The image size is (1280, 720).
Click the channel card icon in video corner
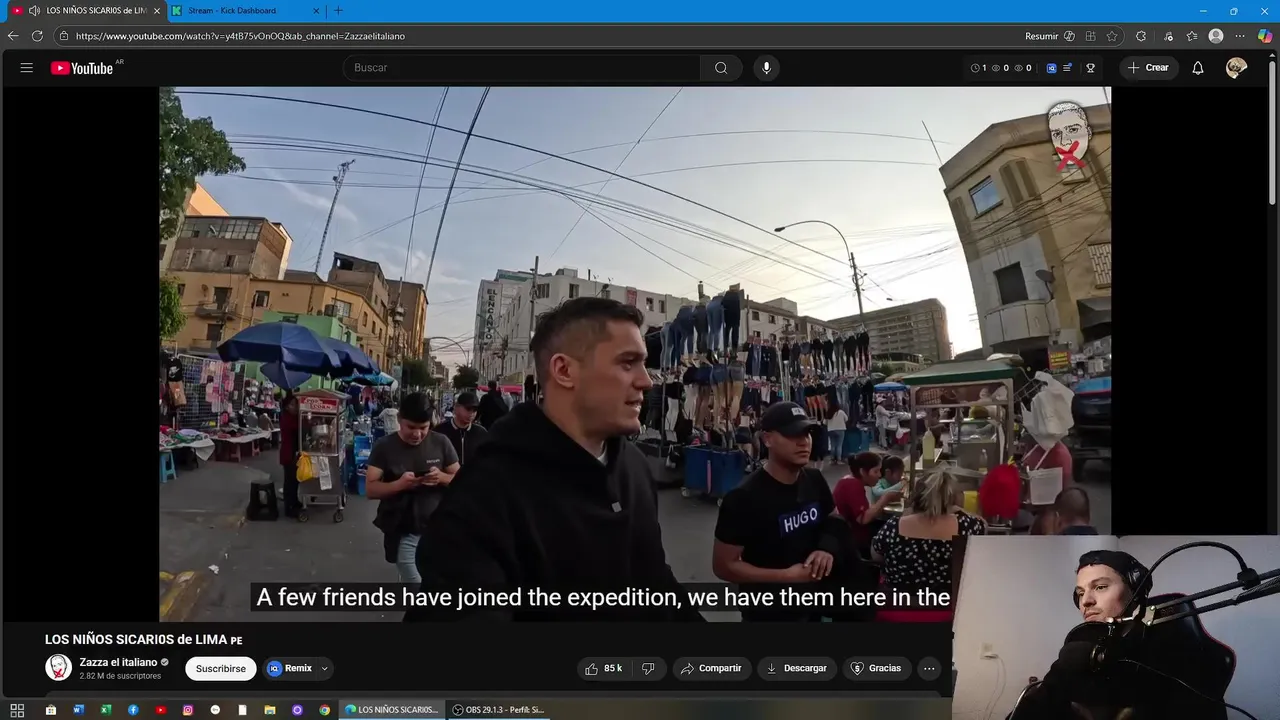point(1069,136)
